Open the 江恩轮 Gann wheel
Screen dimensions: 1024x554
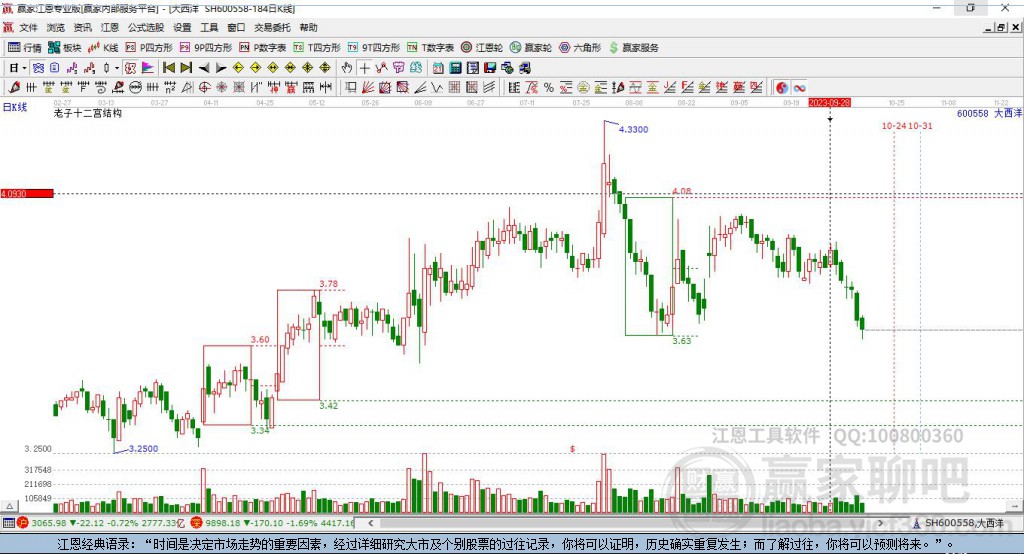[482, 48]
